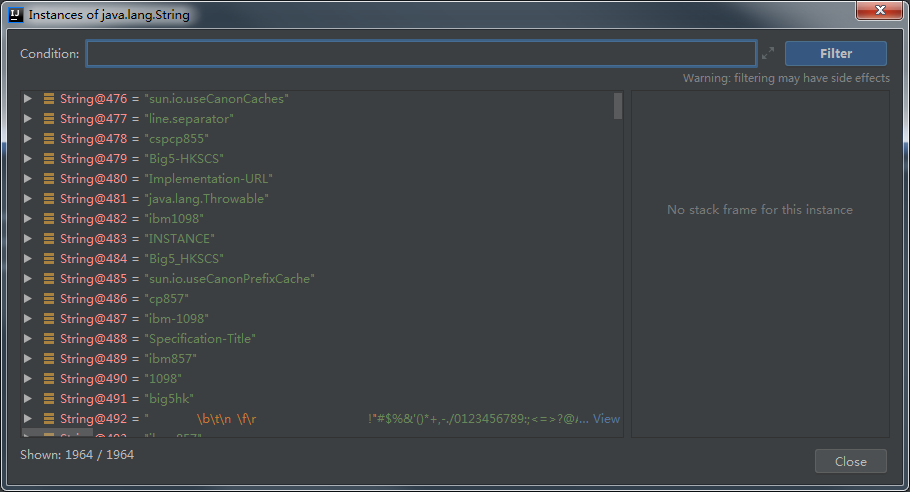
Task: Click the object icon of String@476
Action: point(49,99)
